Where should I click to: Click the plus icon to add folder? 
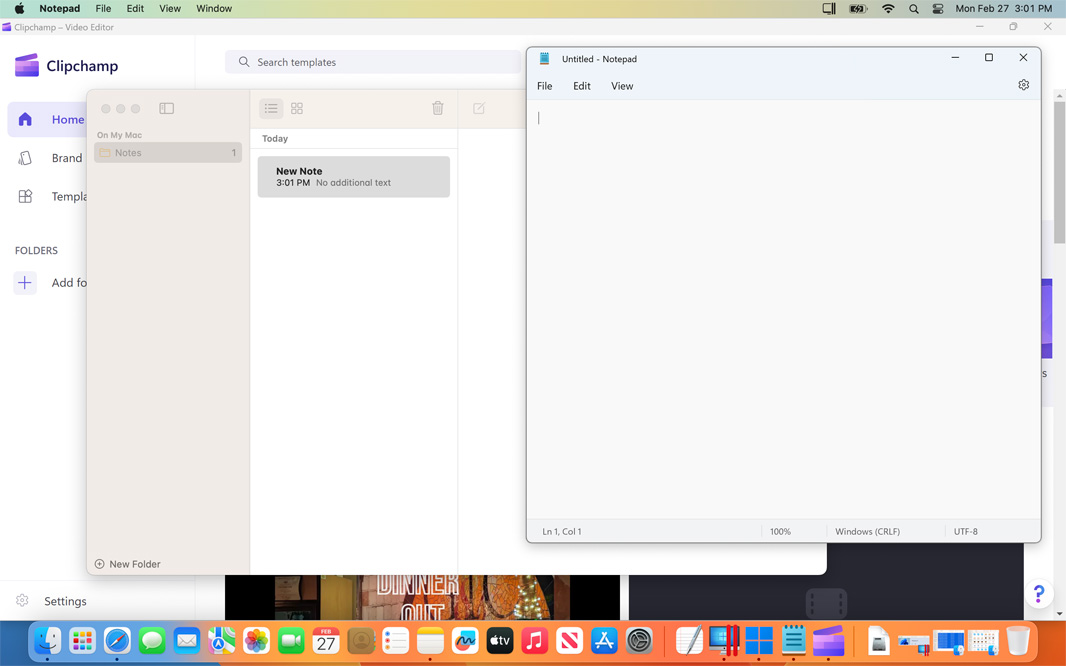tap(25, 283)
